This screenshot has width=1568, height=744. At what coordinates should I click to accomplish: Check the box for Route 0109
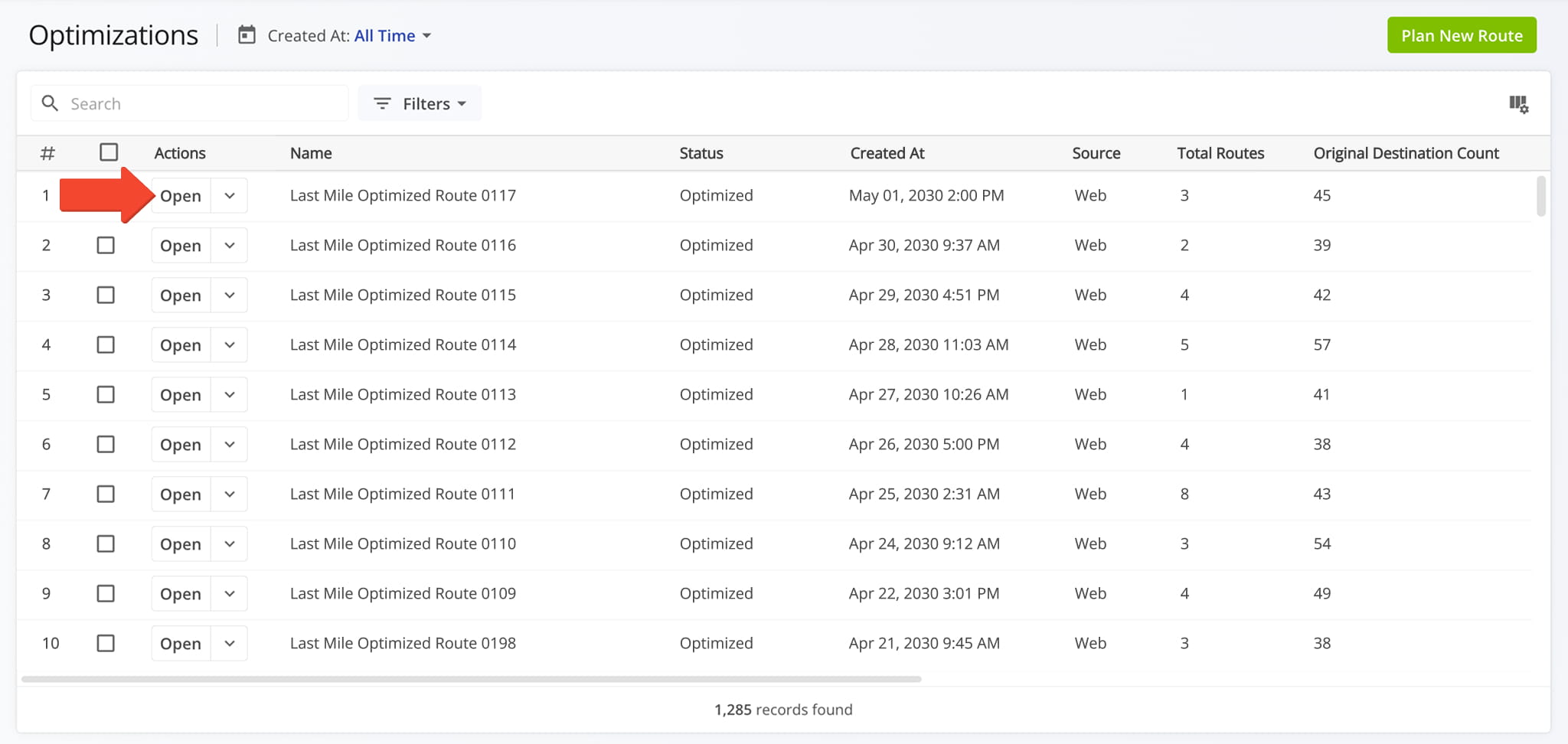coord(106,593)
